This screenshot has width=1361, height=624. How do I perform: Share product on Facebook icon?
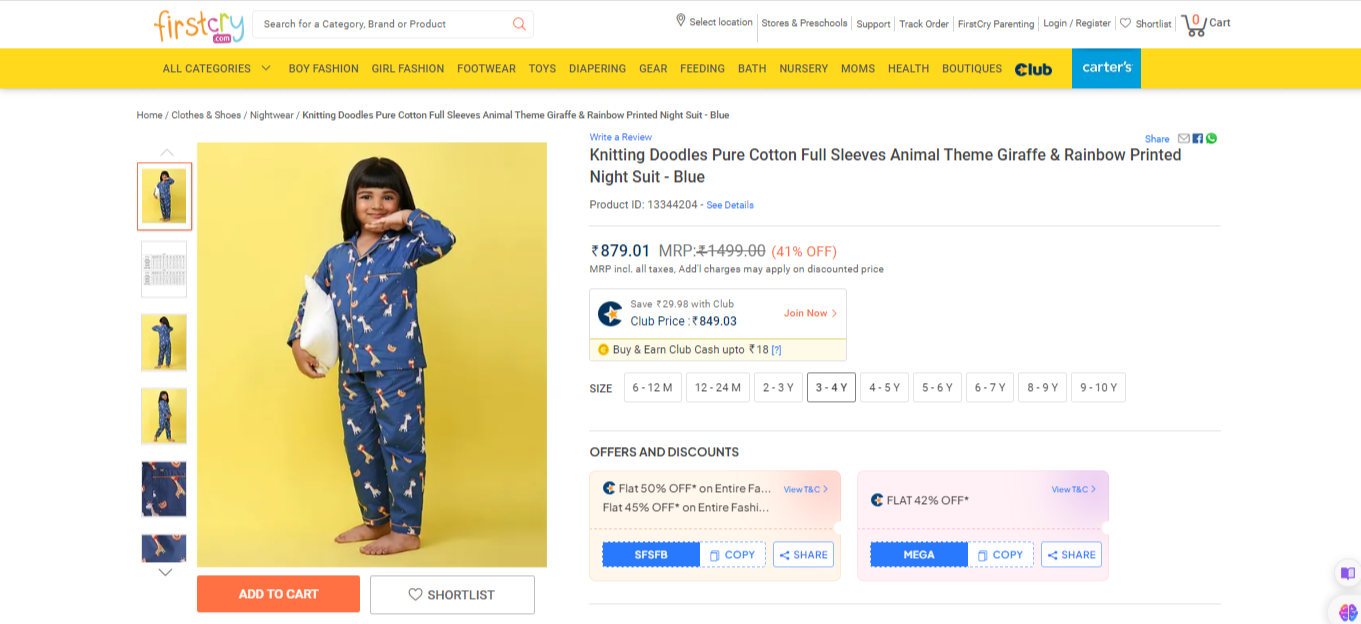pos(1198,138)
